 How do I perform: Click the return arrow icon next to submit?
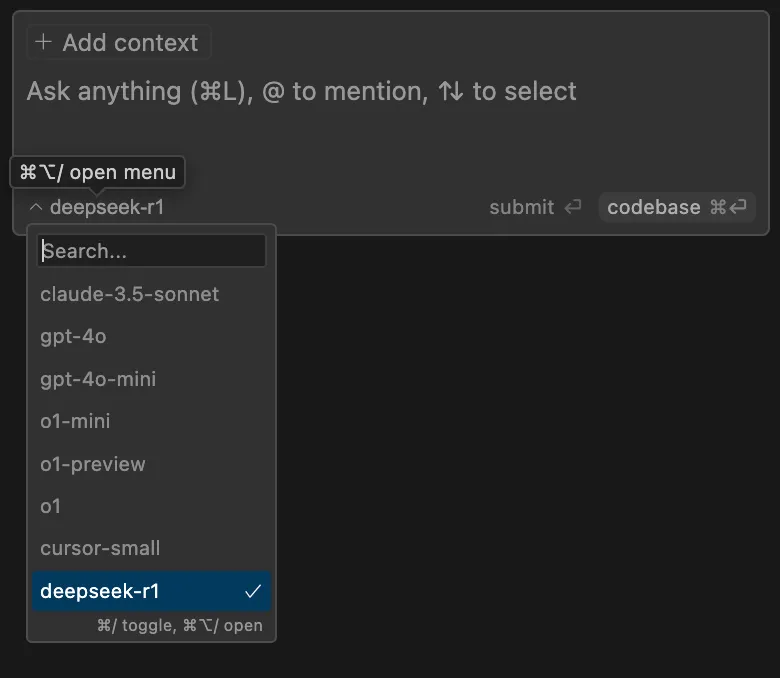tap(573, 207)
